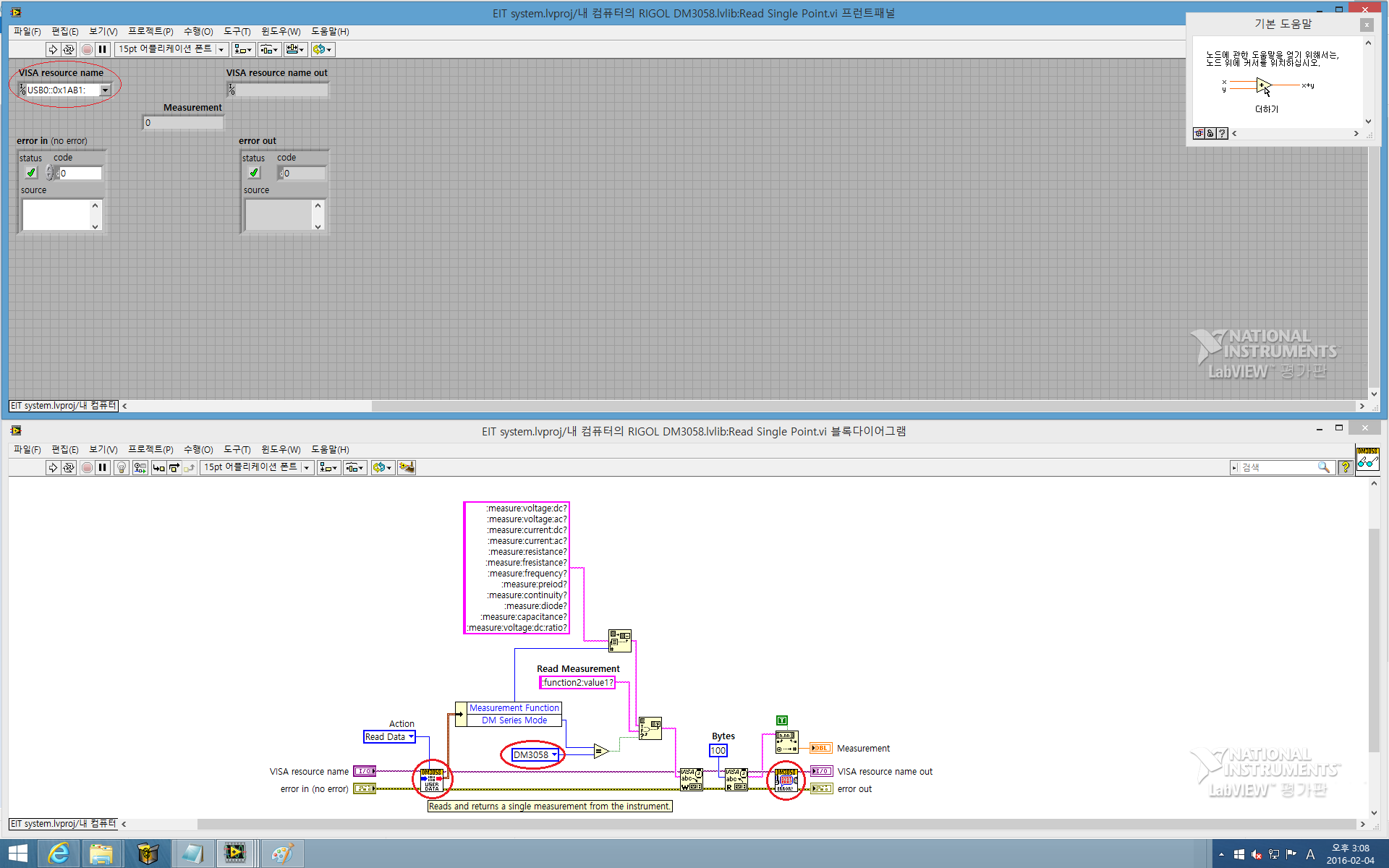Toggle Retain Wire Values button
The width and height of the screenshot is (1389, 868).
pyautogui.click(x=140, y=467)
